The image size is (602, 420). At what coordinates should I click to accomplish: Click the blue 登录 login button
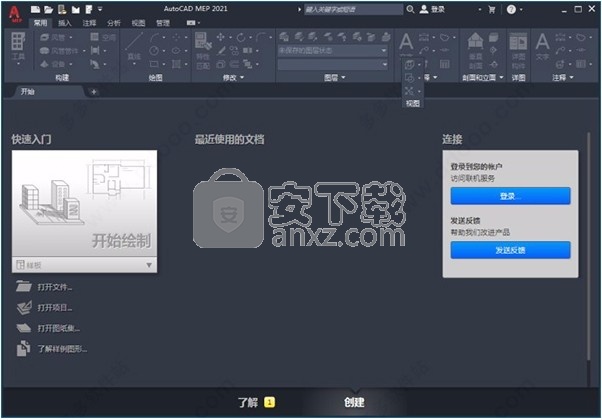tap(510, 196)
